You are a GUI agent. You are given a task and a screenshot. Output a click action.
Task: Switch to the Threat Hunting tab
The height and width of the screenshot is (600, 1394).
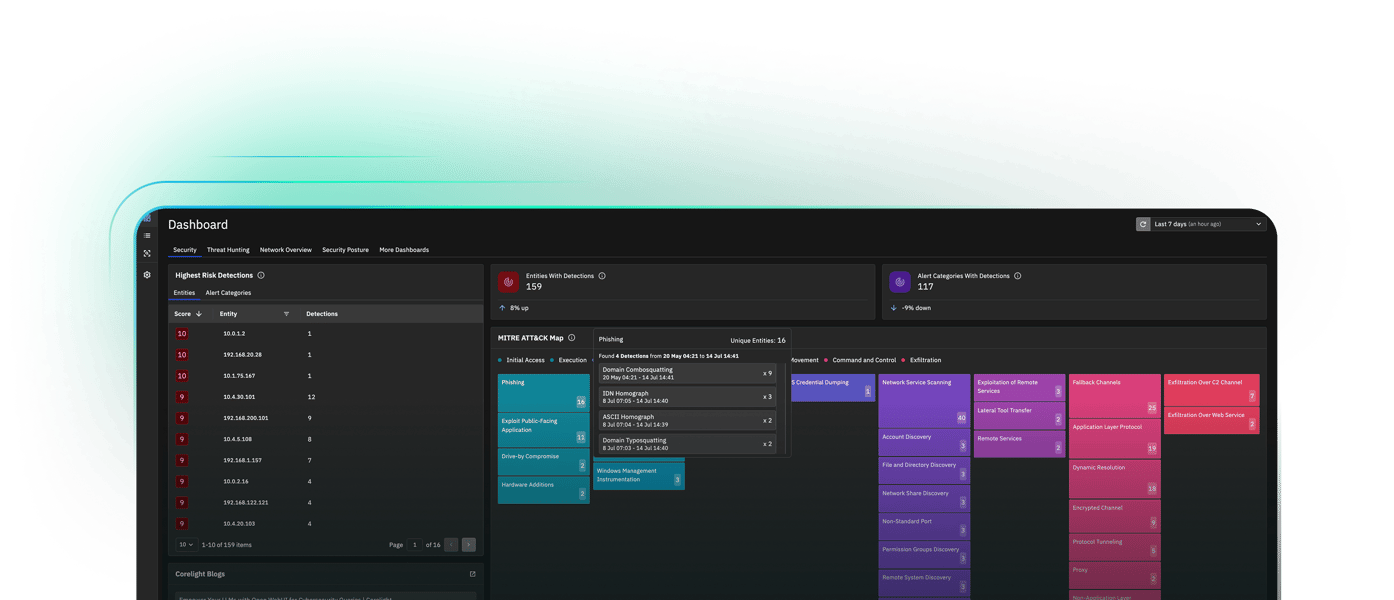click(228, 250)
